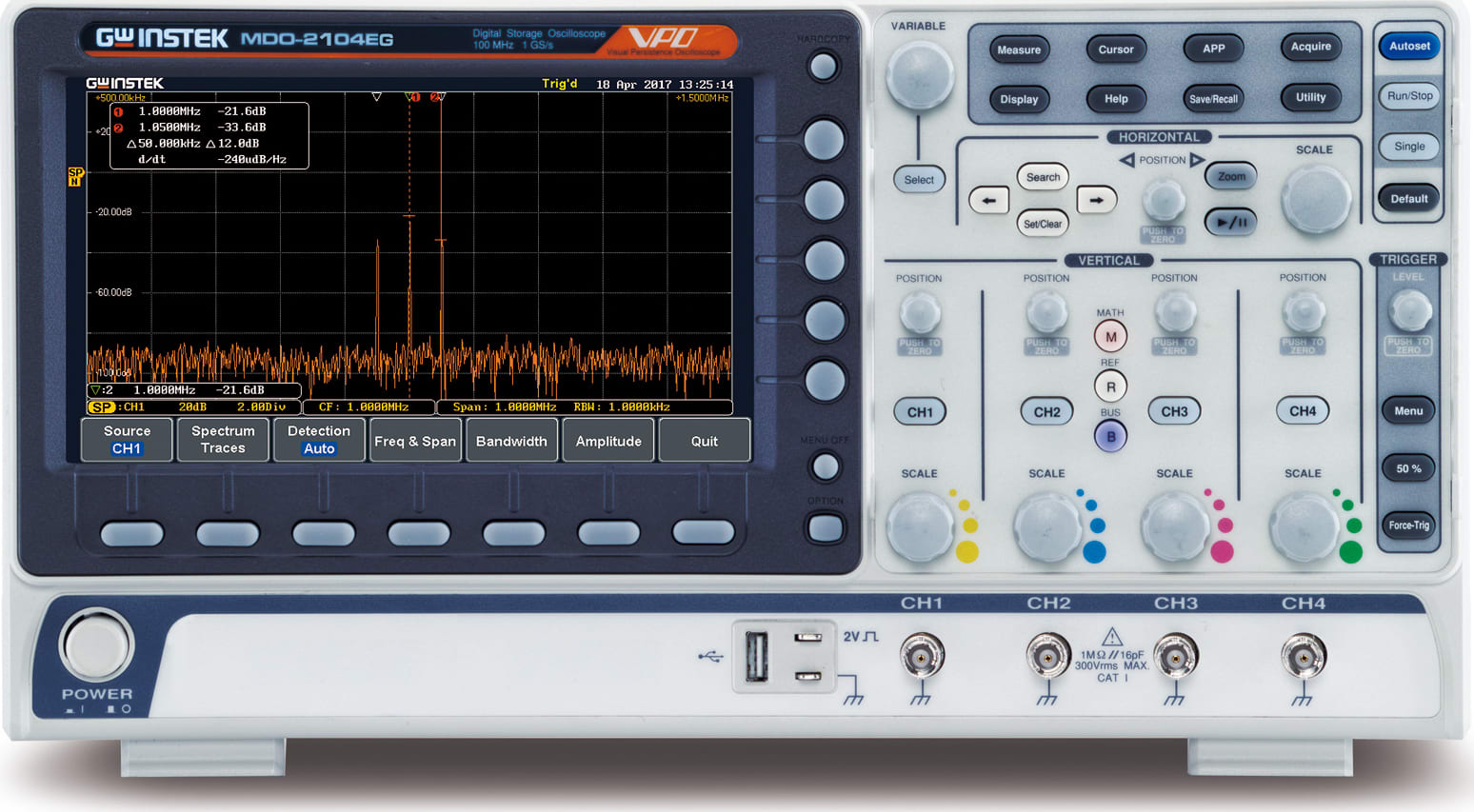Open the Utility button

click(1311, 97)
